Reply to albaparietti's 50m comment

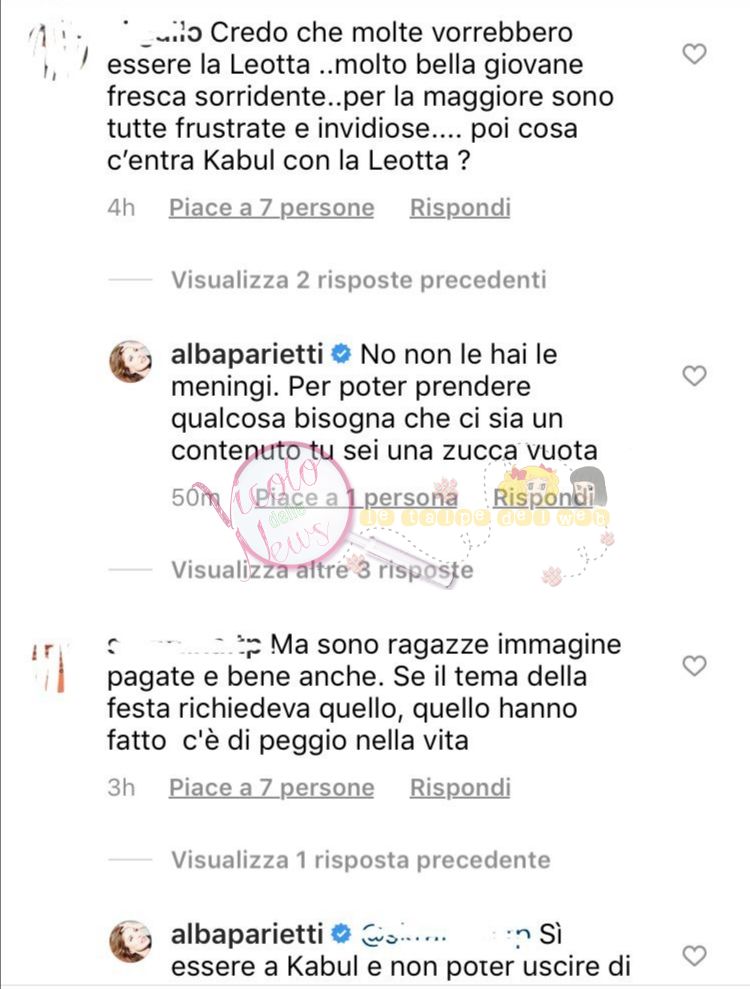[x=542, y=498]
